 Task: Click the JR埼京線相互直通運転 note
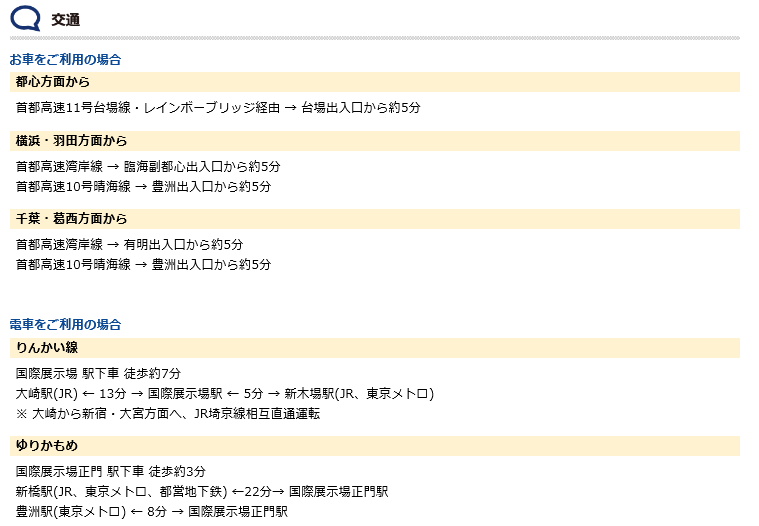pos(167,414)
